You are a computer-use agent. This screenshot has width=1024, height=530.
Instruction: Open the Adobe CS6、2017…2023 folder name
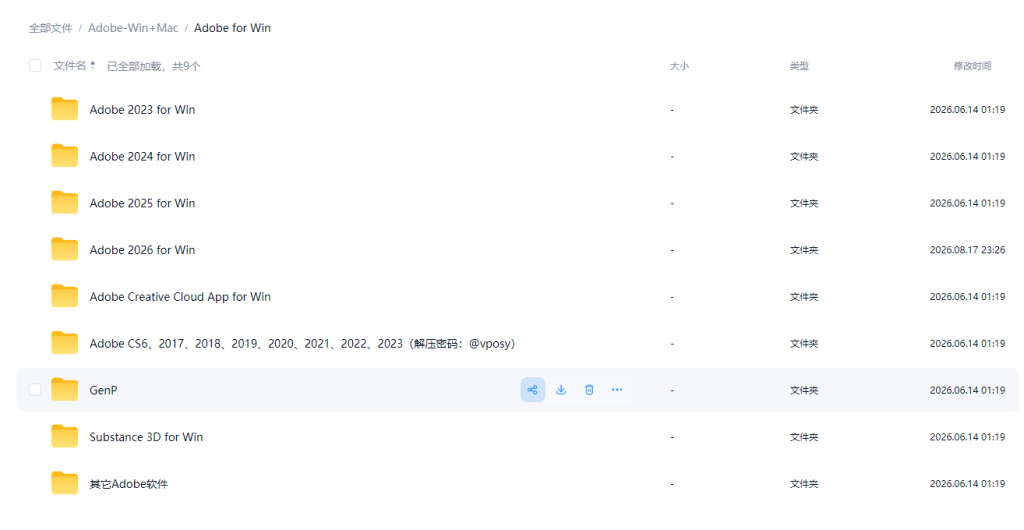[302, 343]
